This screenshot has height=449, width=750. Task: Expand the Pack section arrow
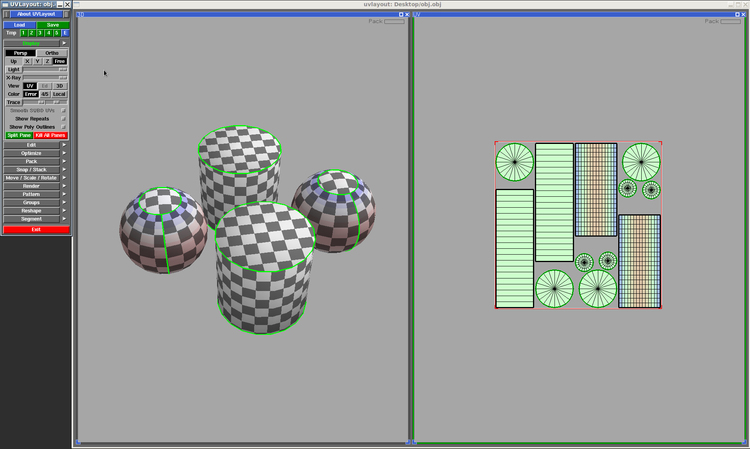(x=64, y=161)
